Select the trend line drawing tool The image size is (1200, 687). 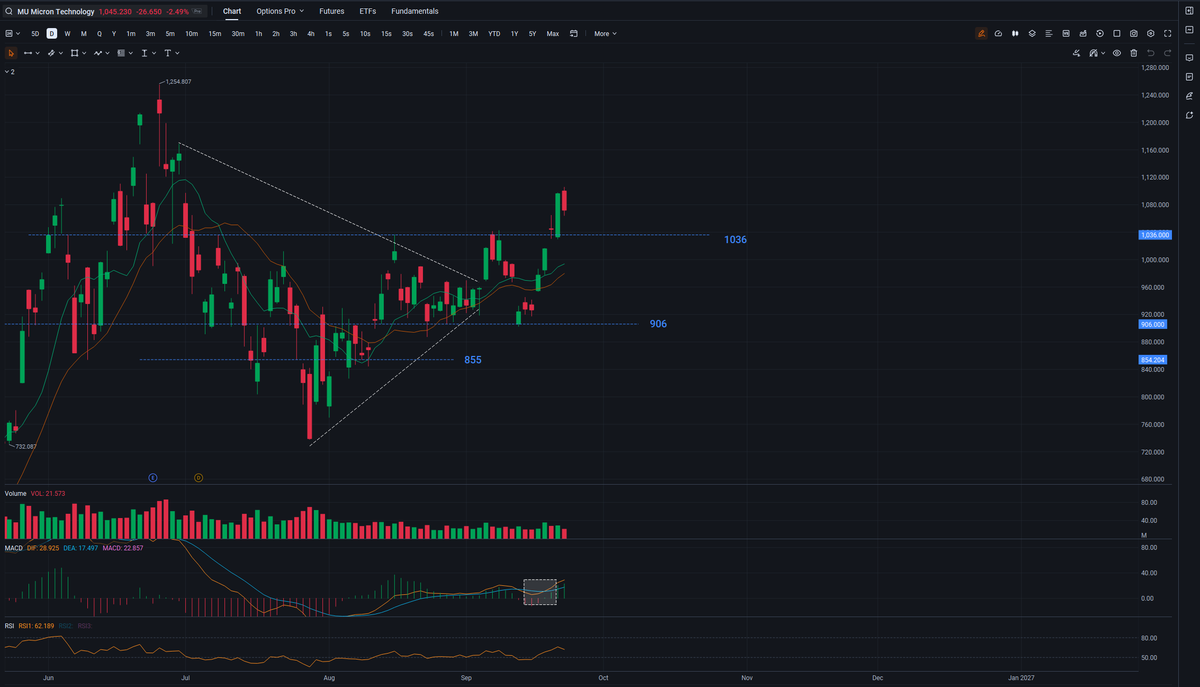(x=28, y=52)
